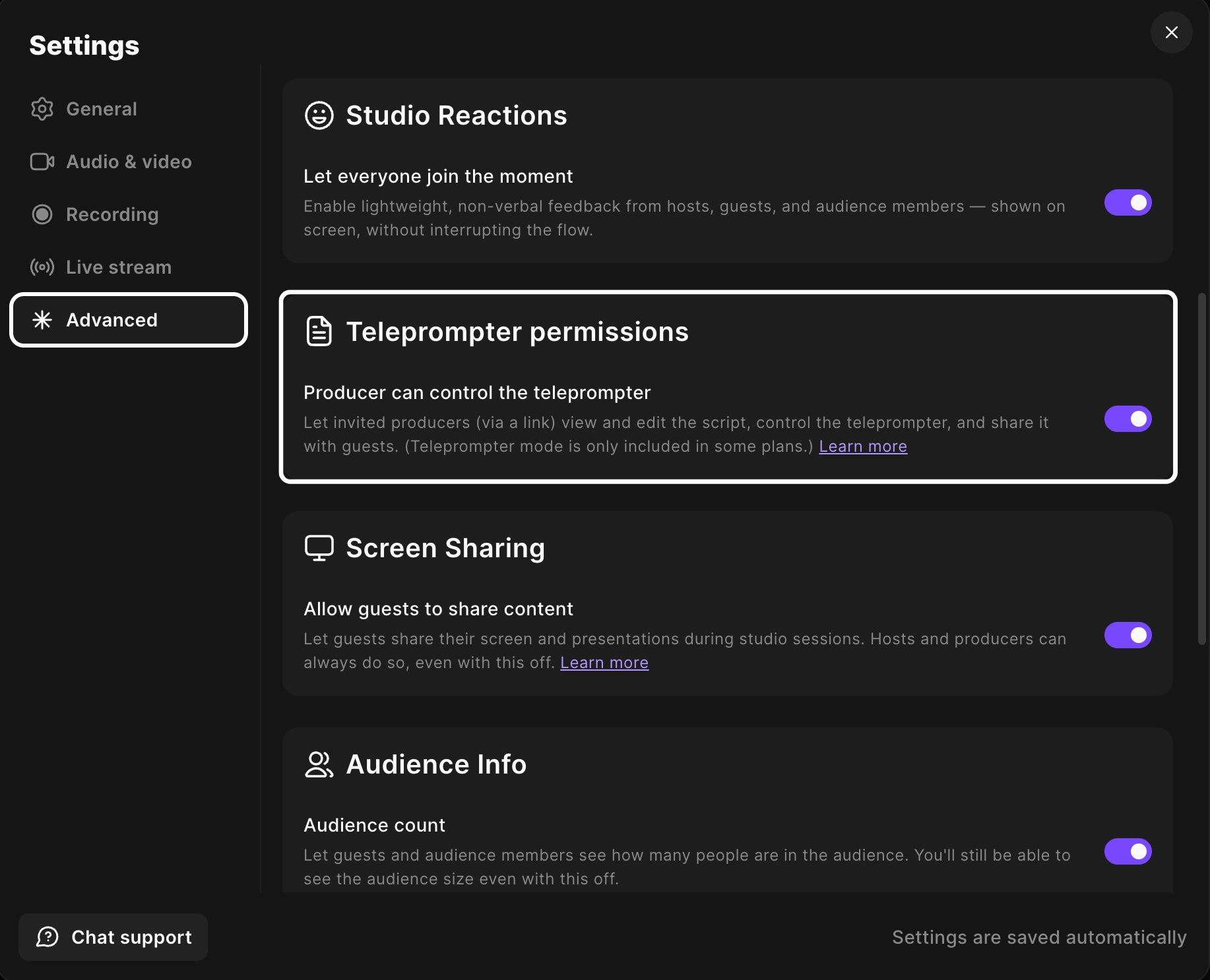Follow Learn more link under Screen Sharing
This screenshot has height=980, width=1210.
[604, 663]
